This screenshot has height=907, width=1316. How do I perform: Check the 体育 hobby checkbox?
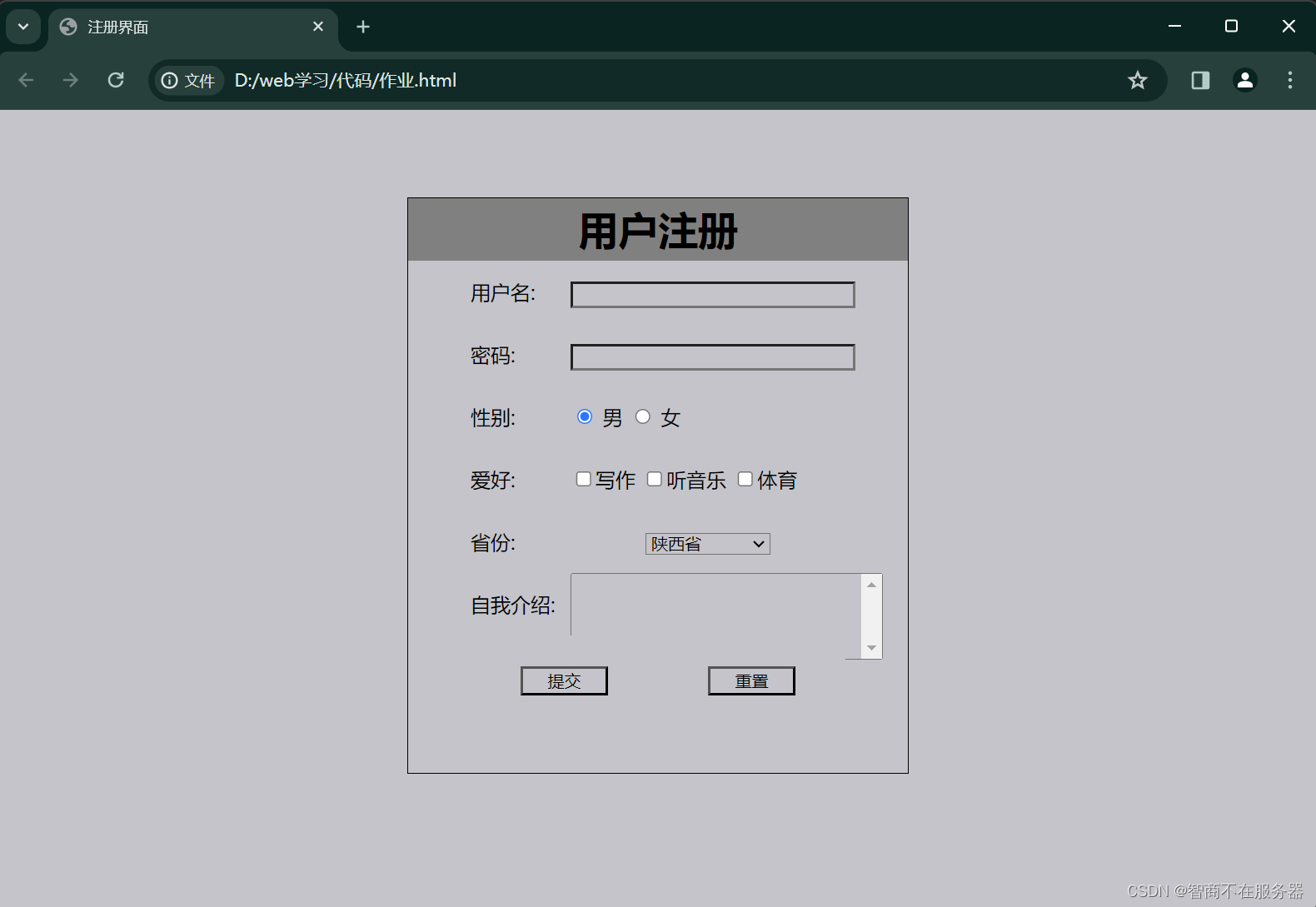(745, 479)
